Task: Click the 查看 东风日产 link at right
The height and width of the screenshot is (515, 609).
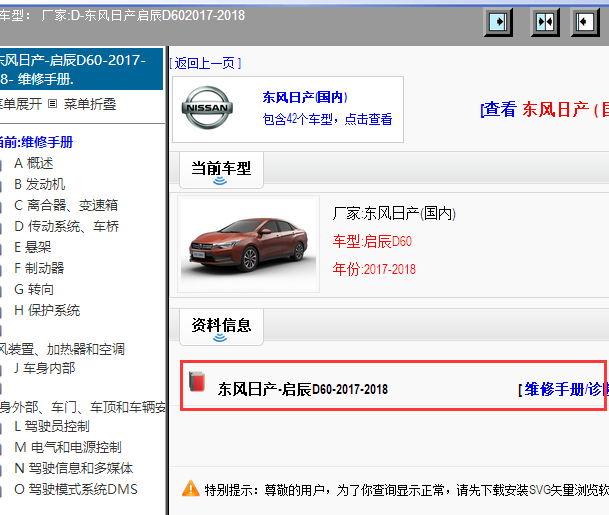Action: tap(545, 109)
